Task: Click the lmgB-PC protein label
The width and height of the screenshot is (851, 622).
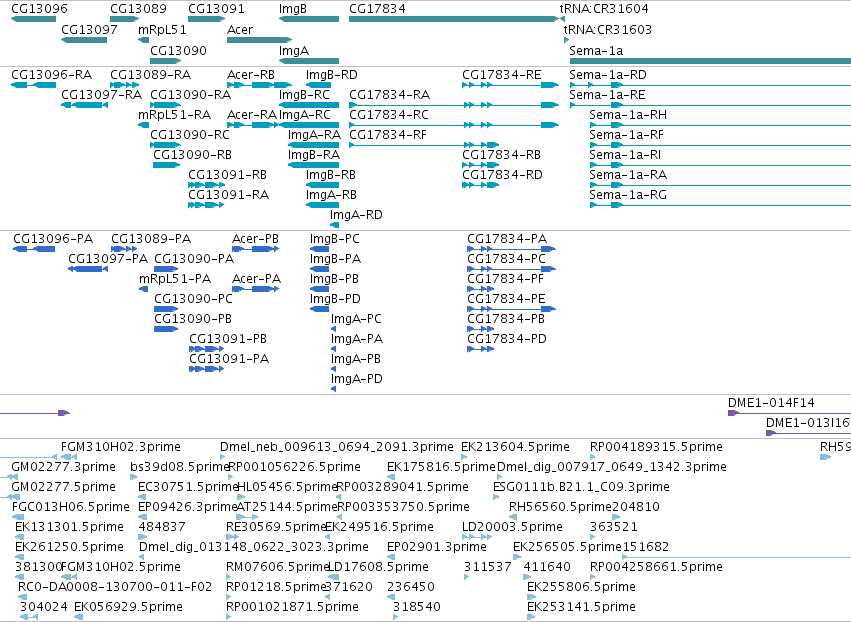Action: coord(335,238)
